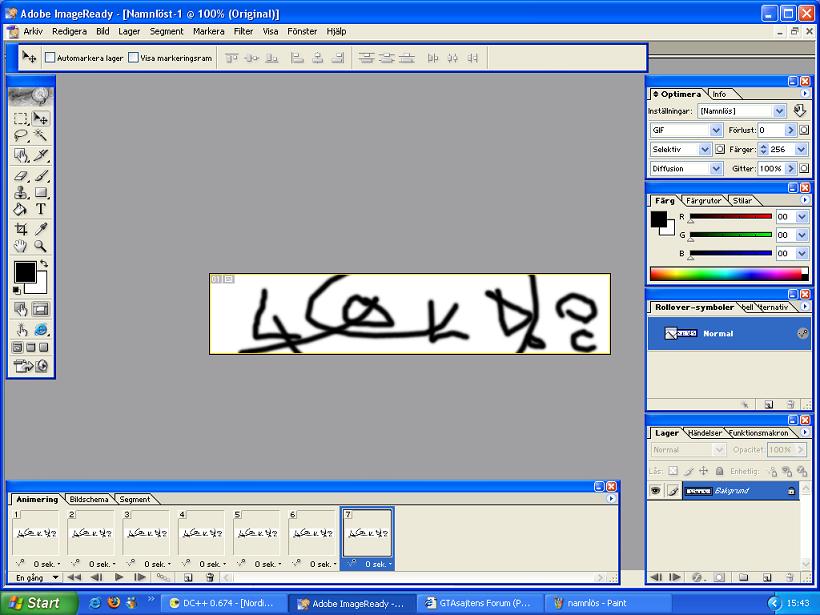820x615 pixels.
Task: Click Preview Document hand icon
Action: coord(21,330)
